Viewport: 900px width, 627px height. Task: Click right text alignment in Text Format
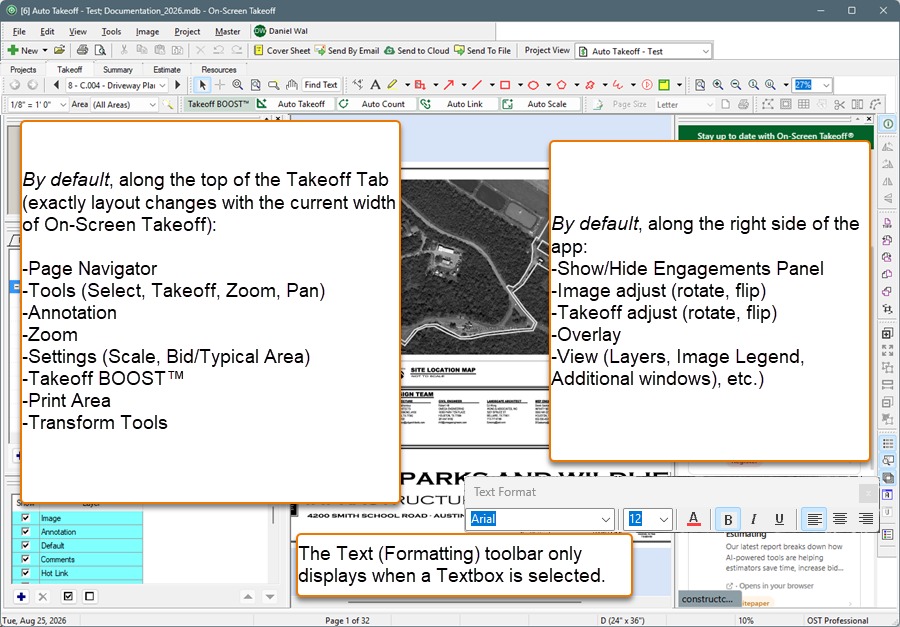tap(865, 520)
